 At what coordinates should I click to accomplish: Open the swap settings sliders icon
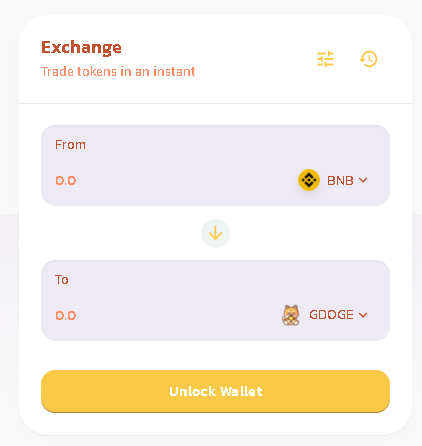(x=325, y=59)
